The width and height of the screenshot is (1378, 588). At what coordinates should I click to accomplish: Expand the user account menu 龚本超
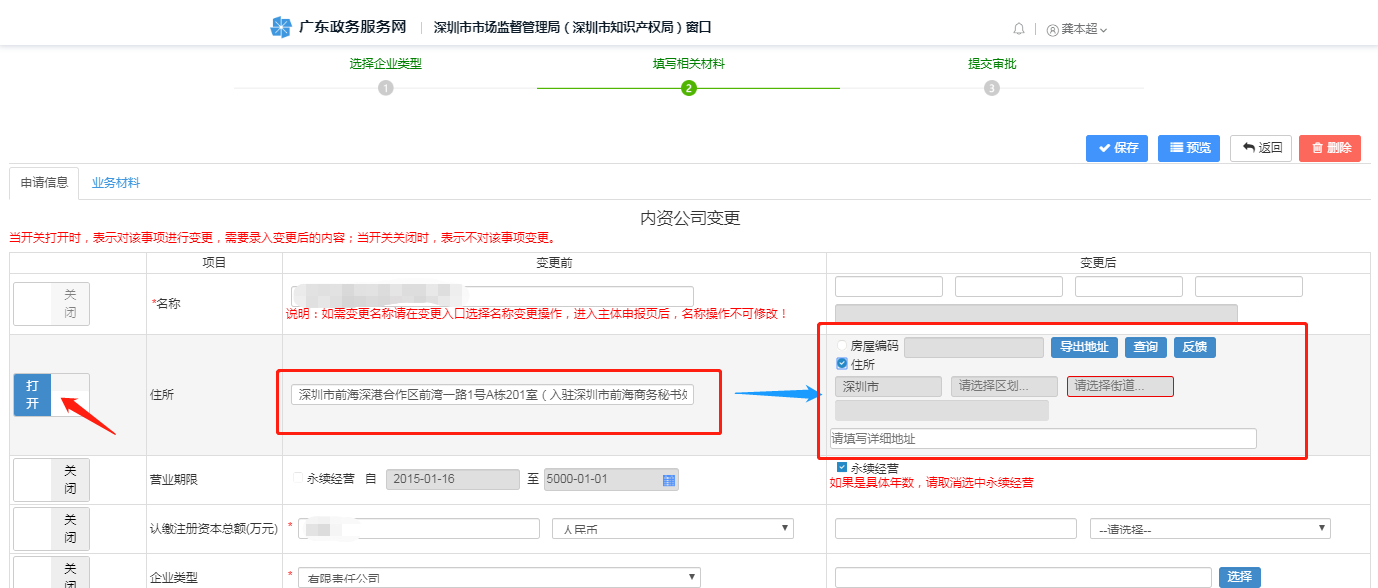[1078, 29]
